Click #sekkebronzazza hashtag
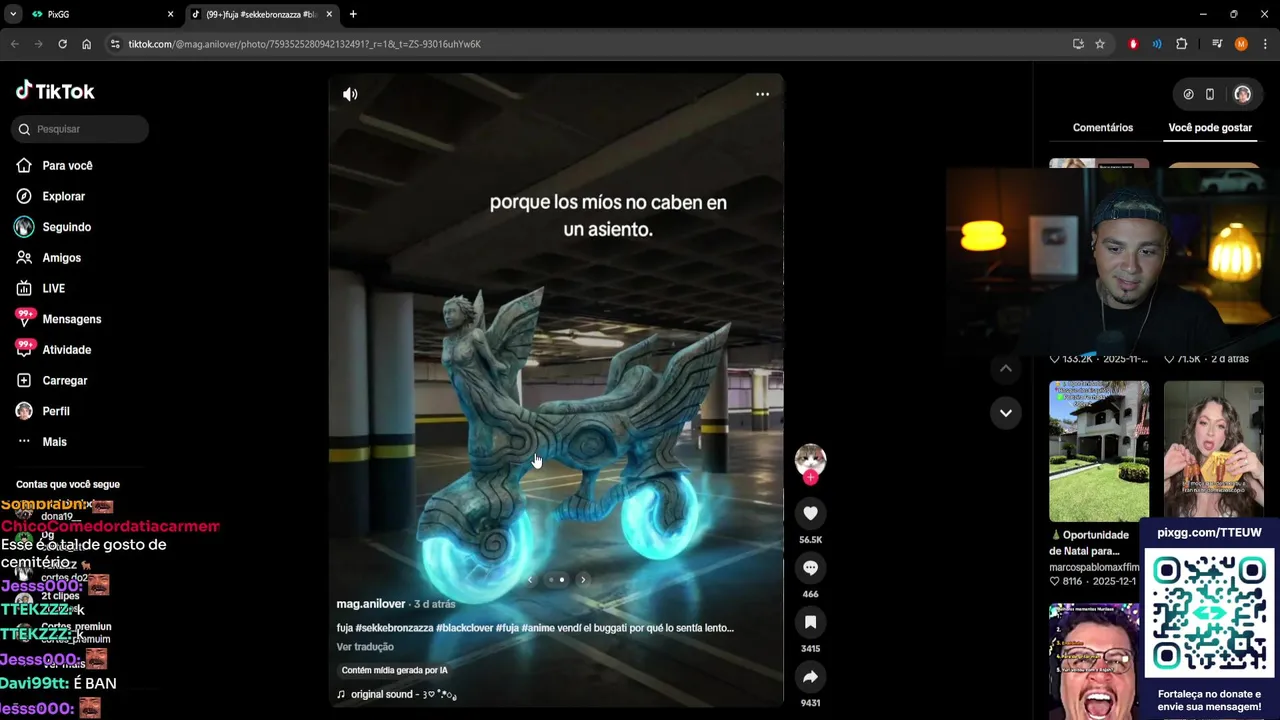The height and width of the screenshot is (720, 1280). 394,628
